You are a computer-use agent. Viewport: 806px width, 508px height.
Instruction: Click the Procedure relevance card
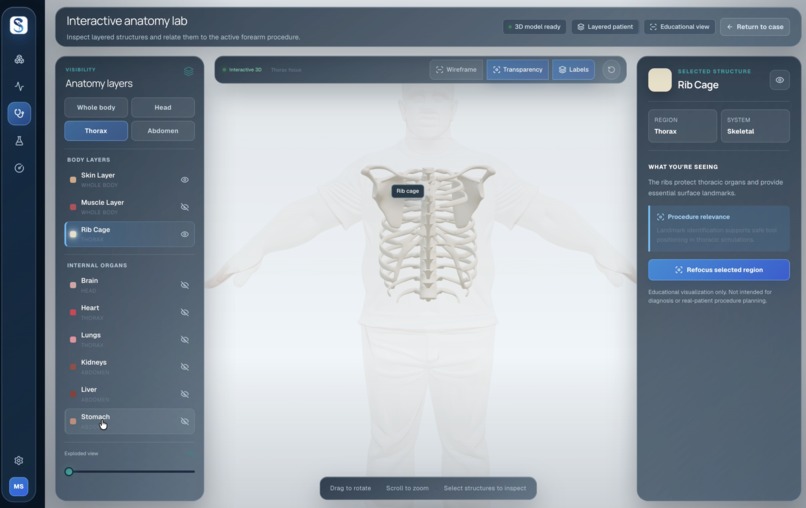pyautogui.click(x=719, y=228)
